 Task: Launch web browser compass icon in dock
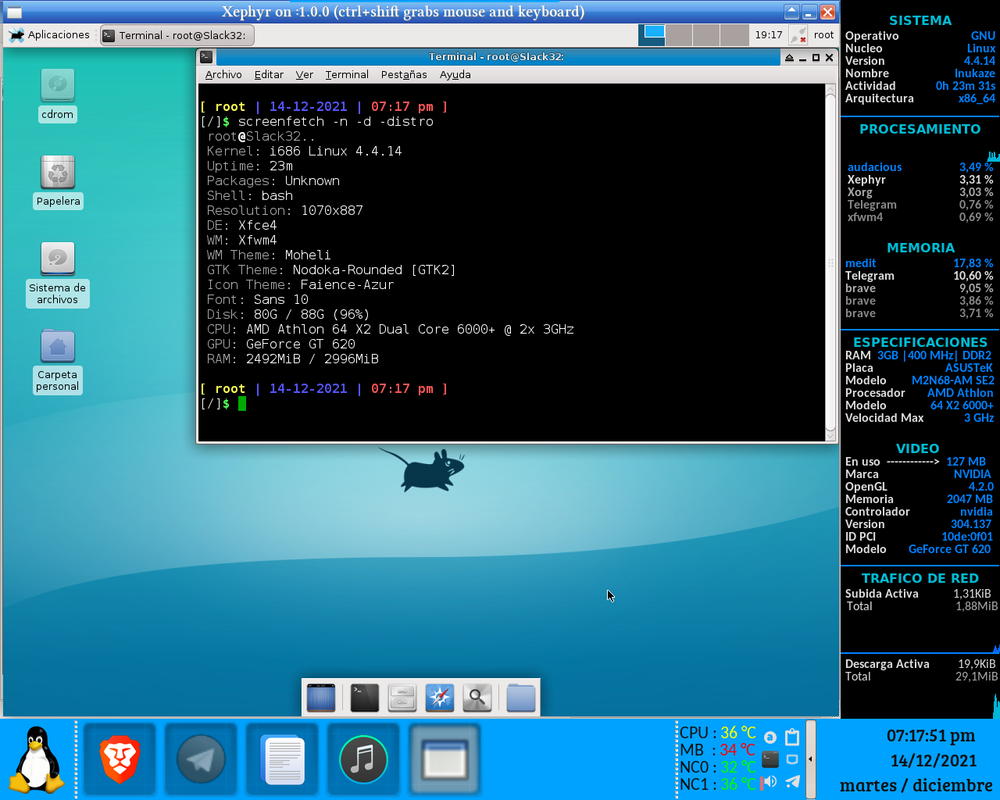click(439, 698)
